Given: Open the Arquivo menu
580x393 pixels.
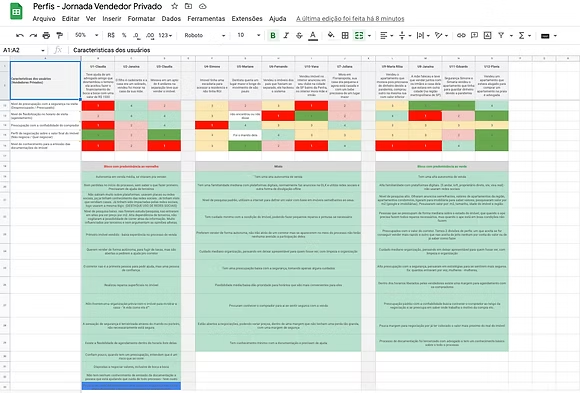Looking at the screenshot, I should click(x=44, y=19).
